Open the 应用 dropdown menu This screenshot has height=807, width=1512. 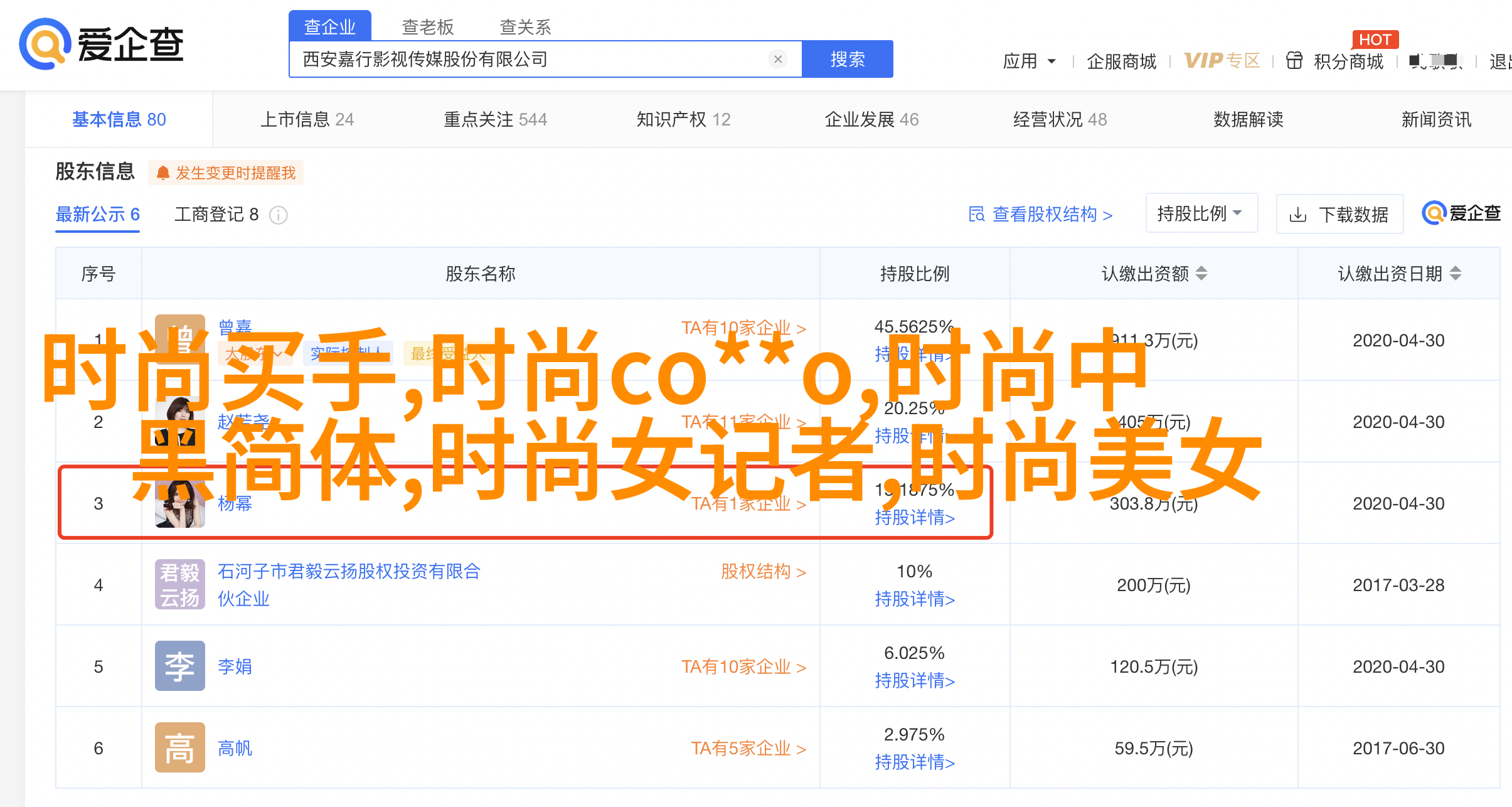coord(1030,61)
